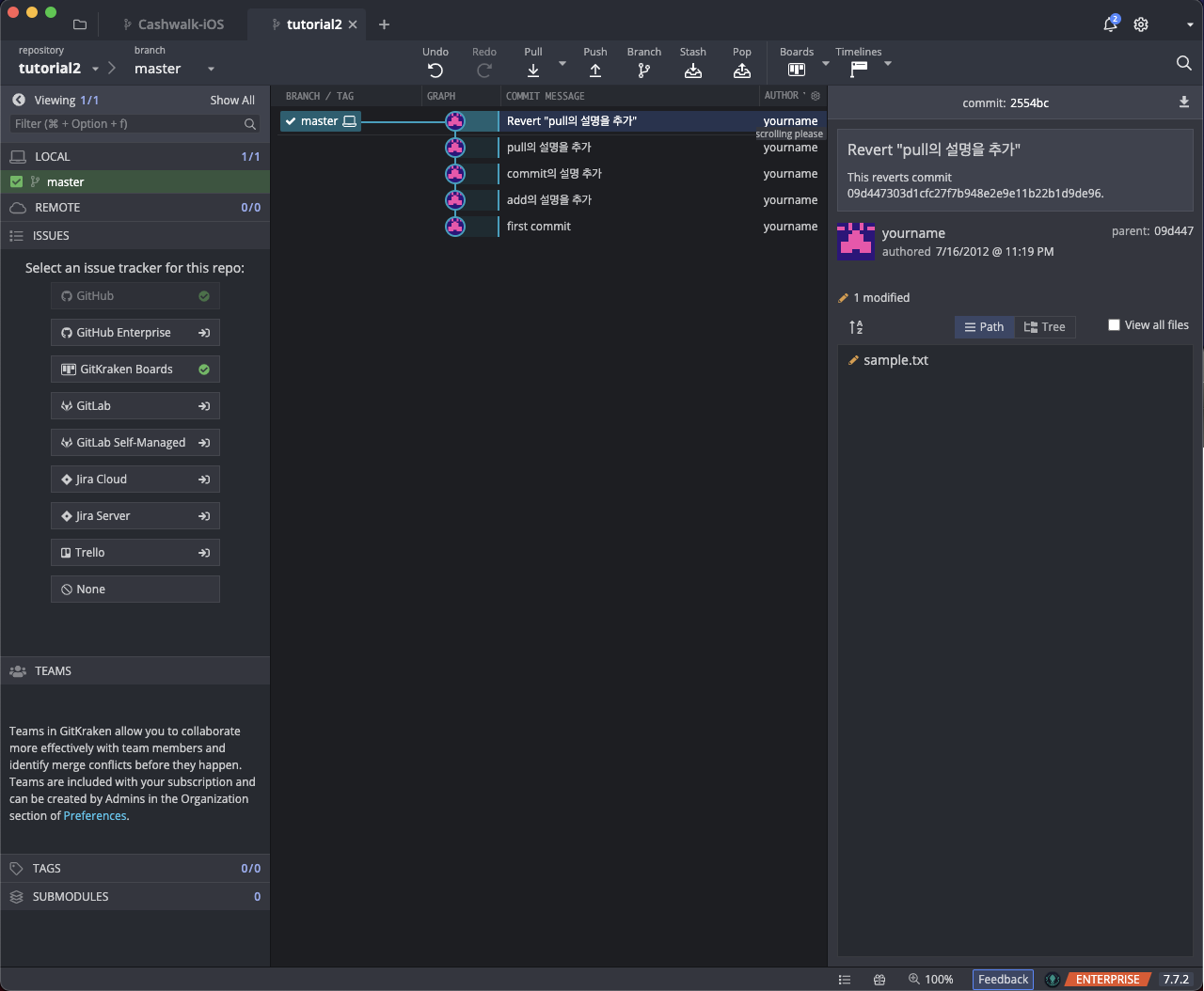Screen dimensions: 1204x991
Task: Expand the Pull options dropdown arrow
Action: click(x=562, y=64)
